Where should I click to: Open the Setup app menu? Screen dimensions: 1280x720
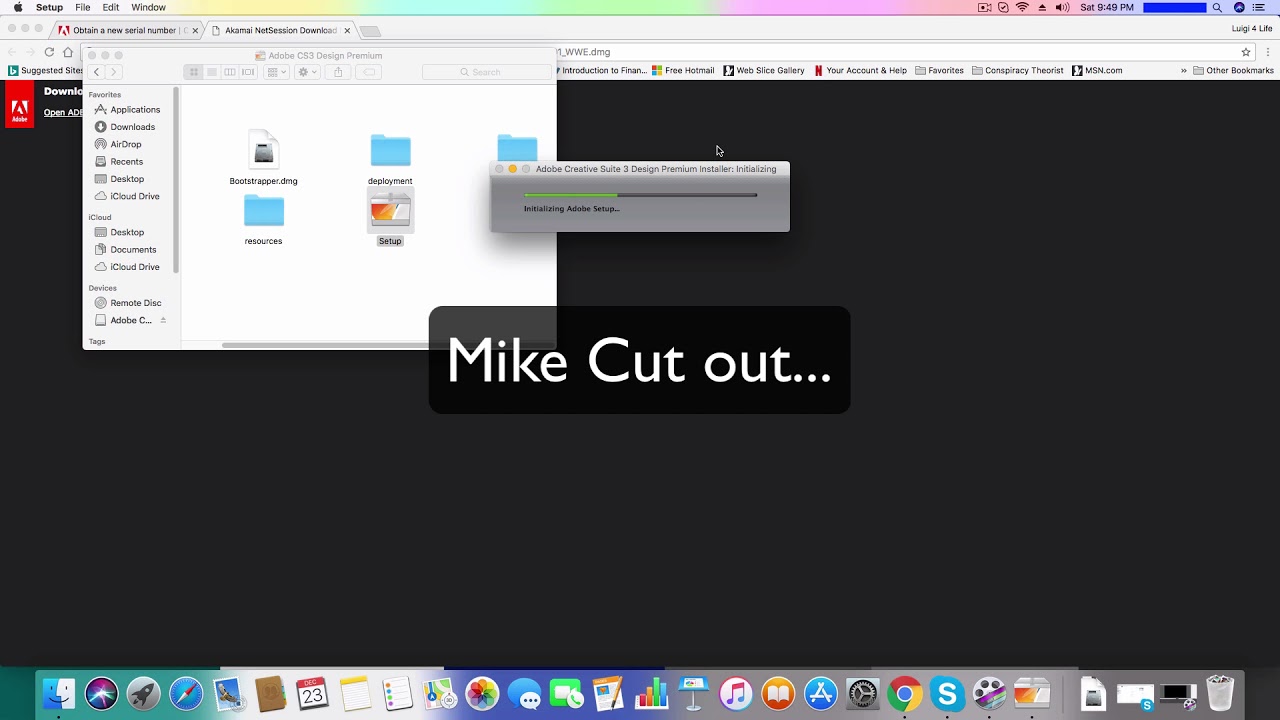tap(49, 7)
